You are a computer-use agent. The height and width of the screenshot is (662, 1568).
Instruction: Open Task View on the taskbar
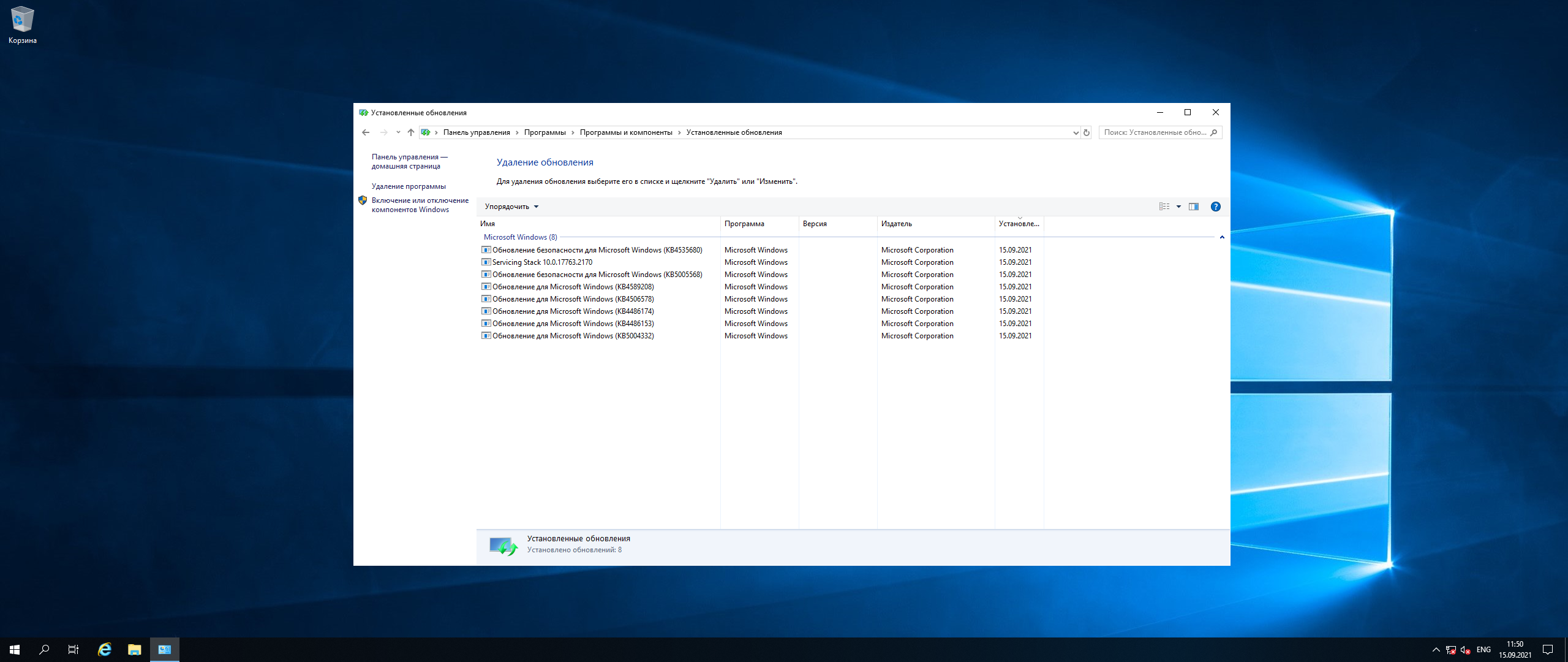(x=73, y=650)
